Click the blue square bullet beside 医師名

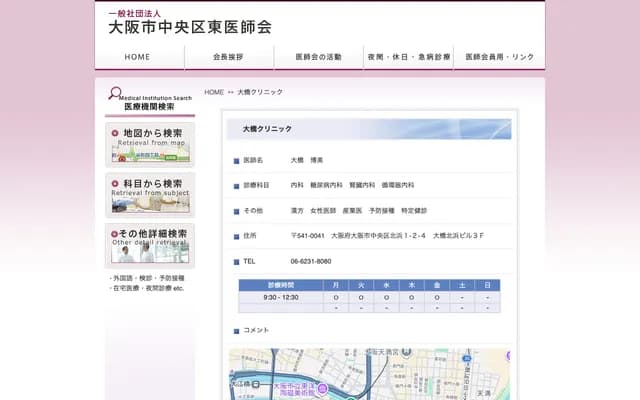235,160
